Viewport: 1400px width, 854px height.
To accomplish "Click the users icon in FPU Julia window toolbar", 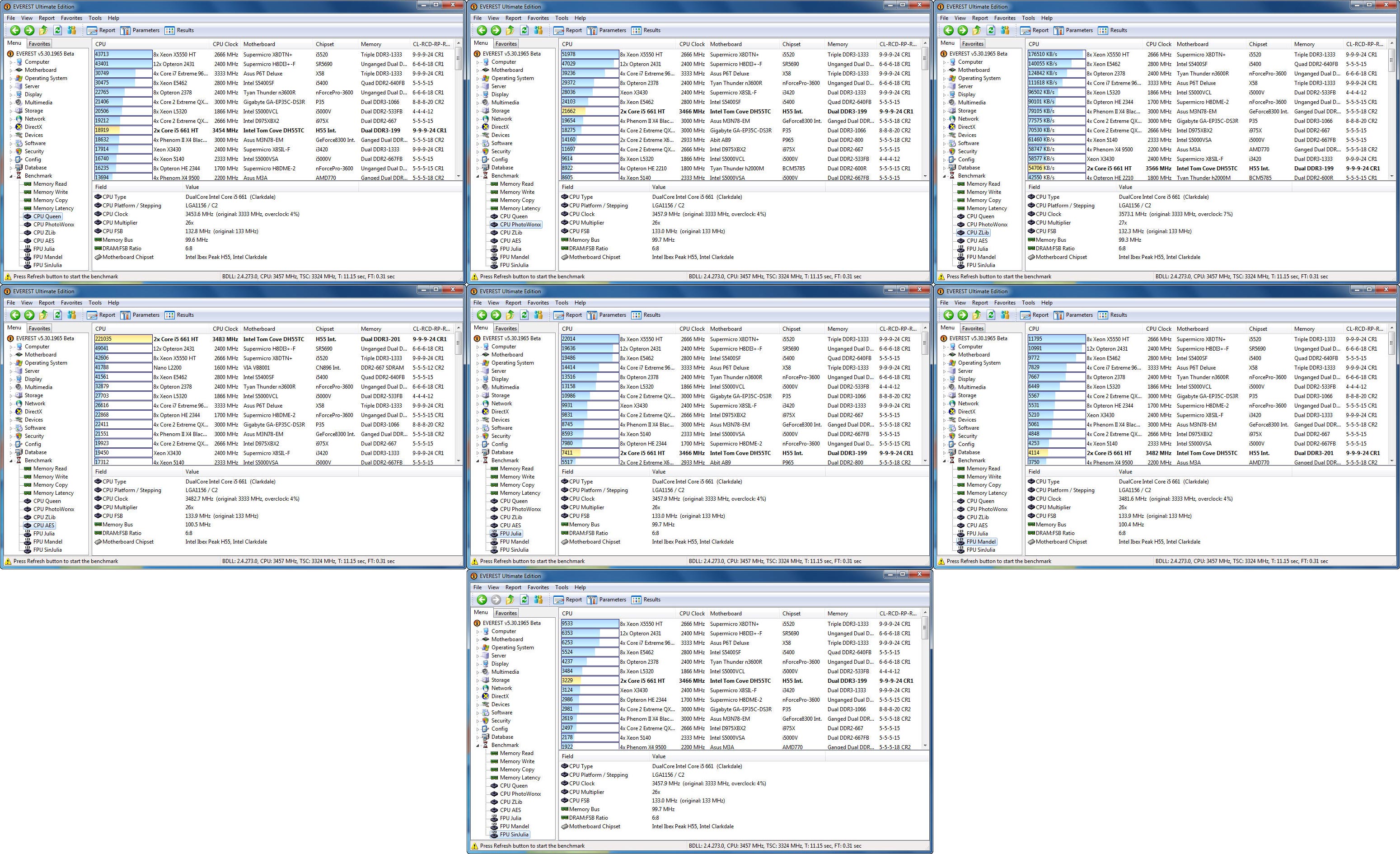I will [538, 315].
